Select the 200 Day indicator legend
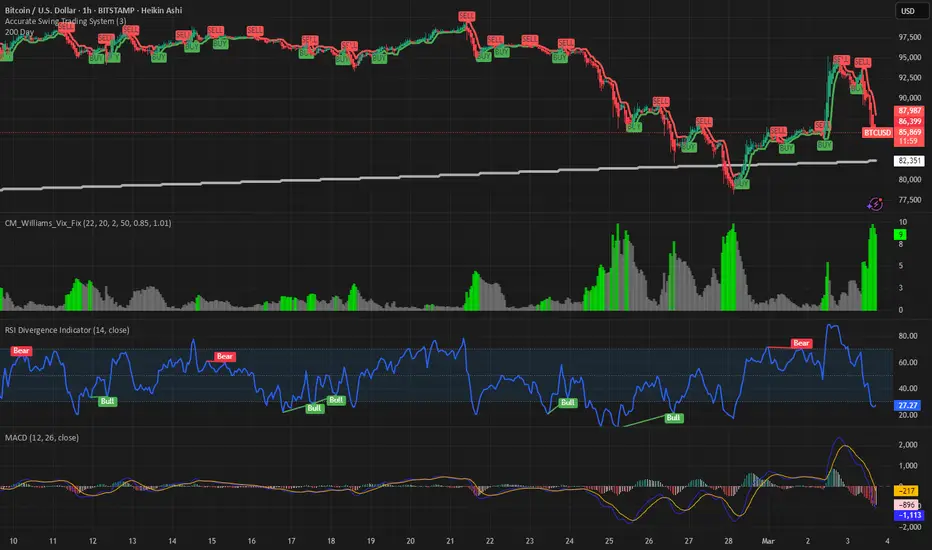The height and width of the screenshot is (550, 932). click(x=19, y=32)
